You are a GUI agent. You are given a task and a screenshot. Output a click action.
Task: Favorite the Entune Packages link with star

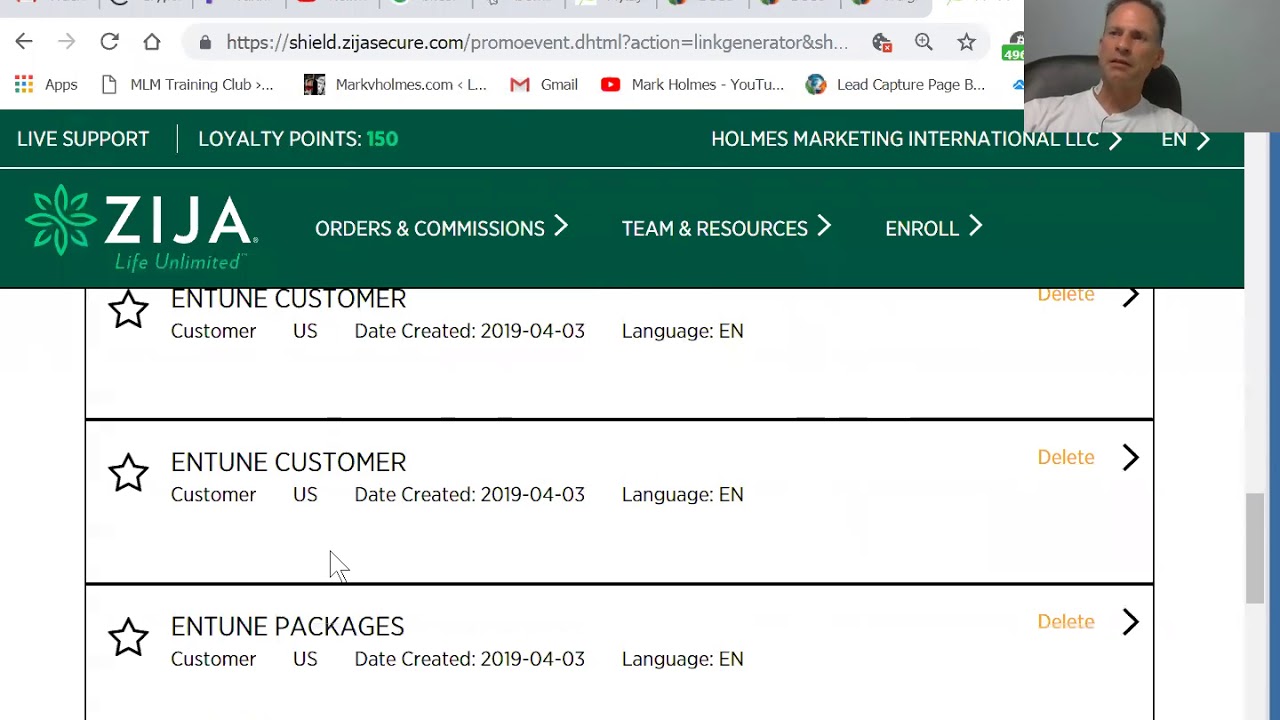pos(128,638)
